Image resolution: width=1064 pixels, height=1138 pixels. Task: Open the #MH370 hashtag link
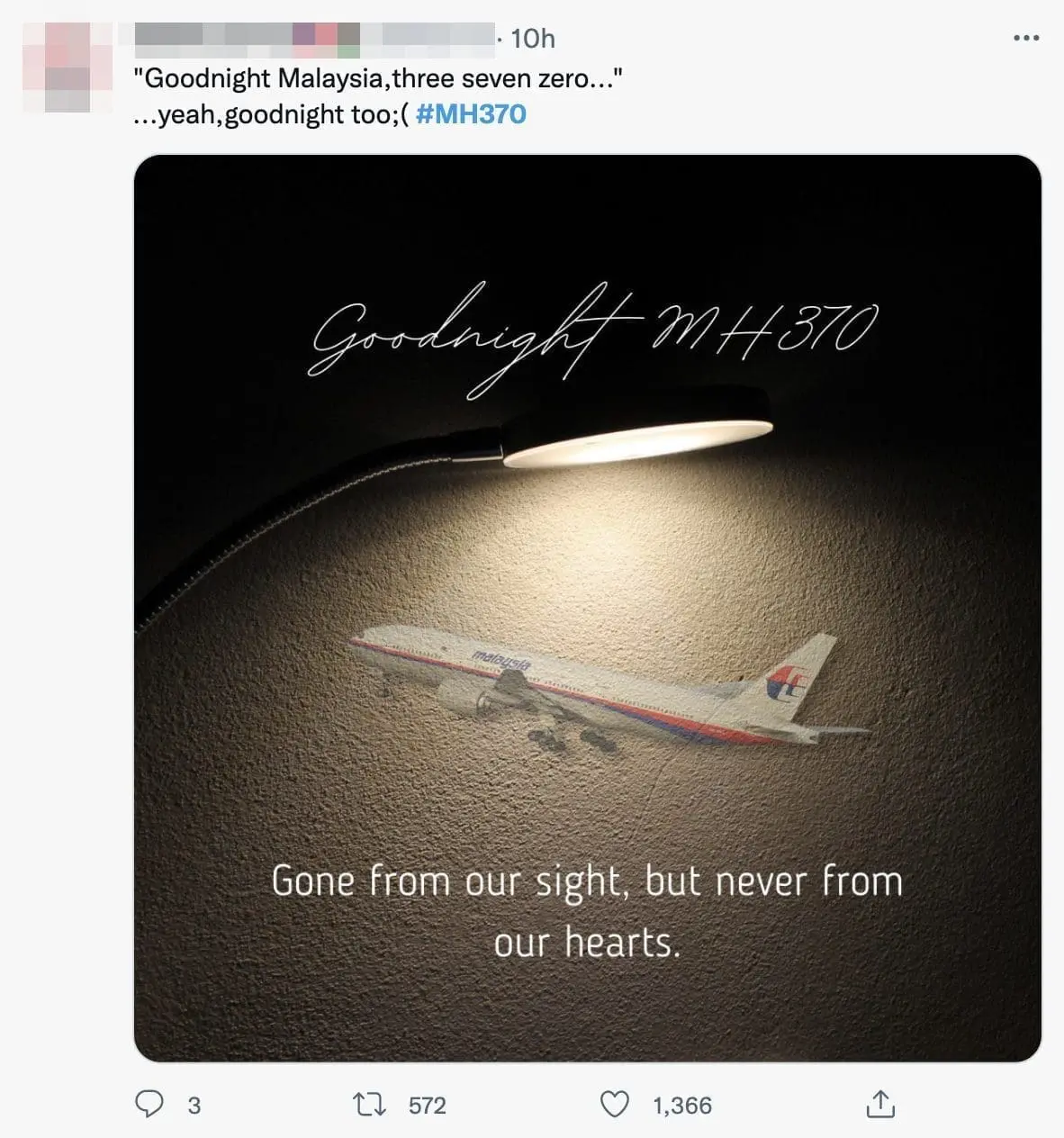[x=472, y=114]
